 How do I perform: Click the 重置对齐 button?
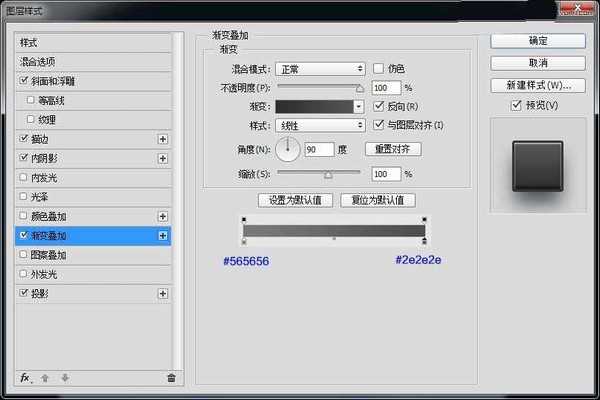coord(392,149)
